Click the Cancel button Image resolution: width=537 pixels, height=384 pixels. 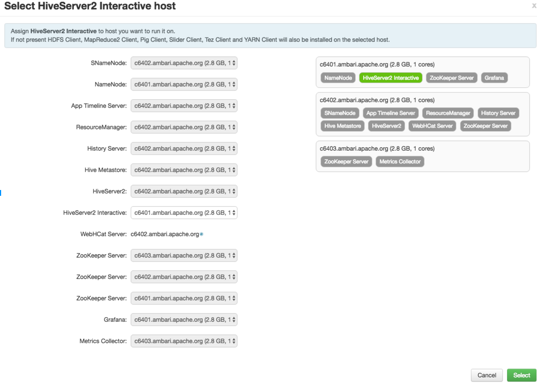pos(487,375)
